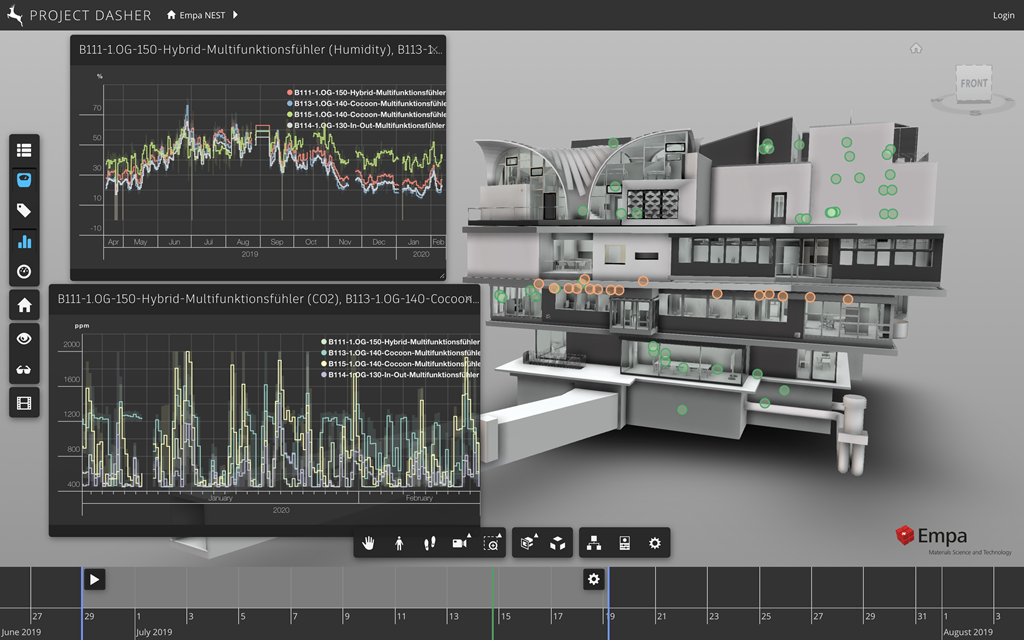
Task: Select the Pan hand tool
Action: click(369, 543)
